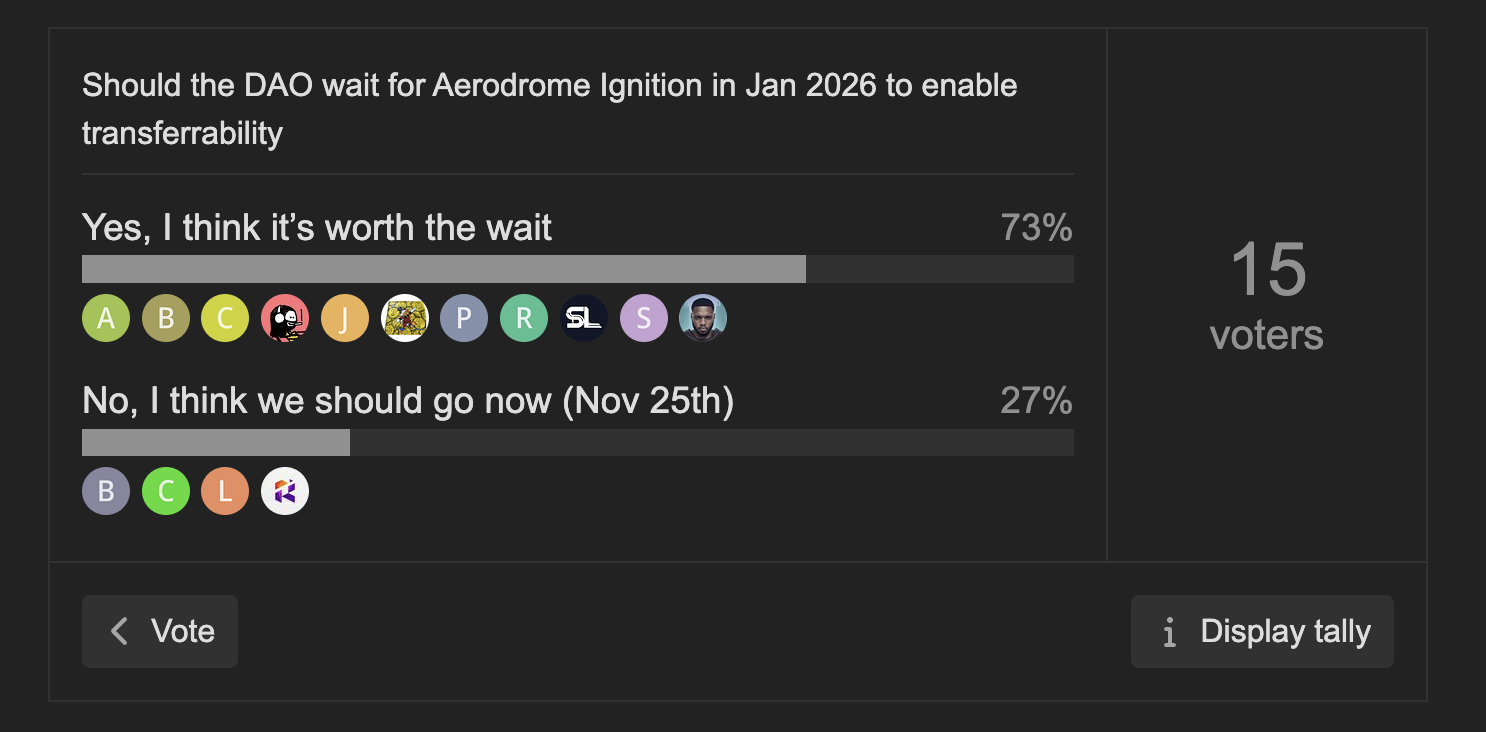Click the "15 voters" count

[x=1267, y=296]
